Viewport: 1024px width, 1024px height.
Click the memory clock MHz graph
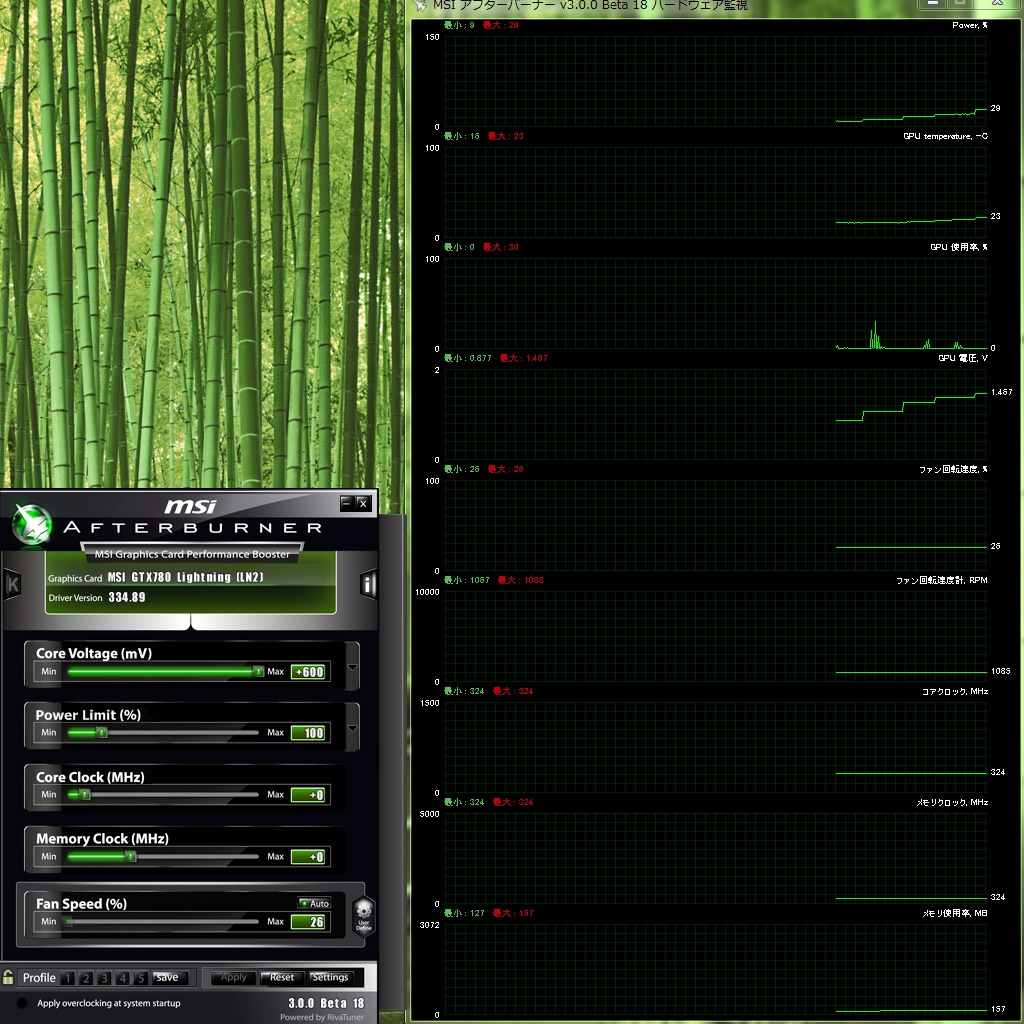click(715, 859)
